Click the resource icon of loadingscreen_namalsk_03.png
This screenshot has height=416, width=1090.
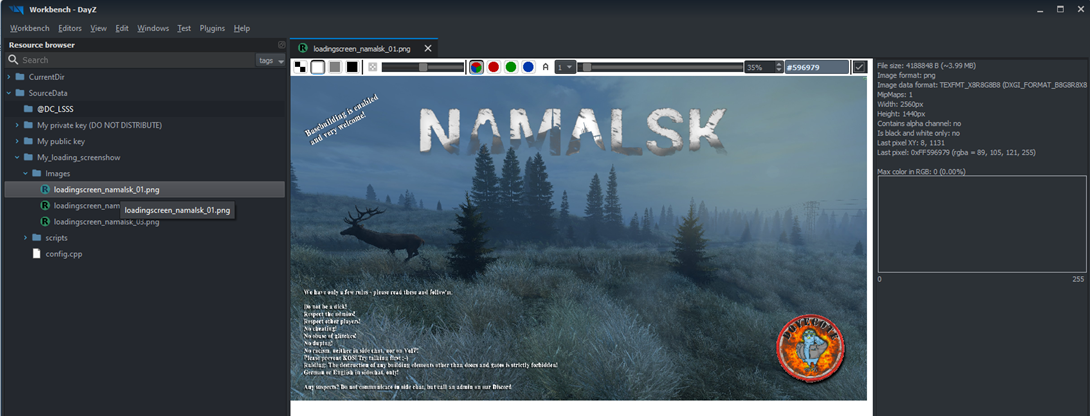click(45, 222)
